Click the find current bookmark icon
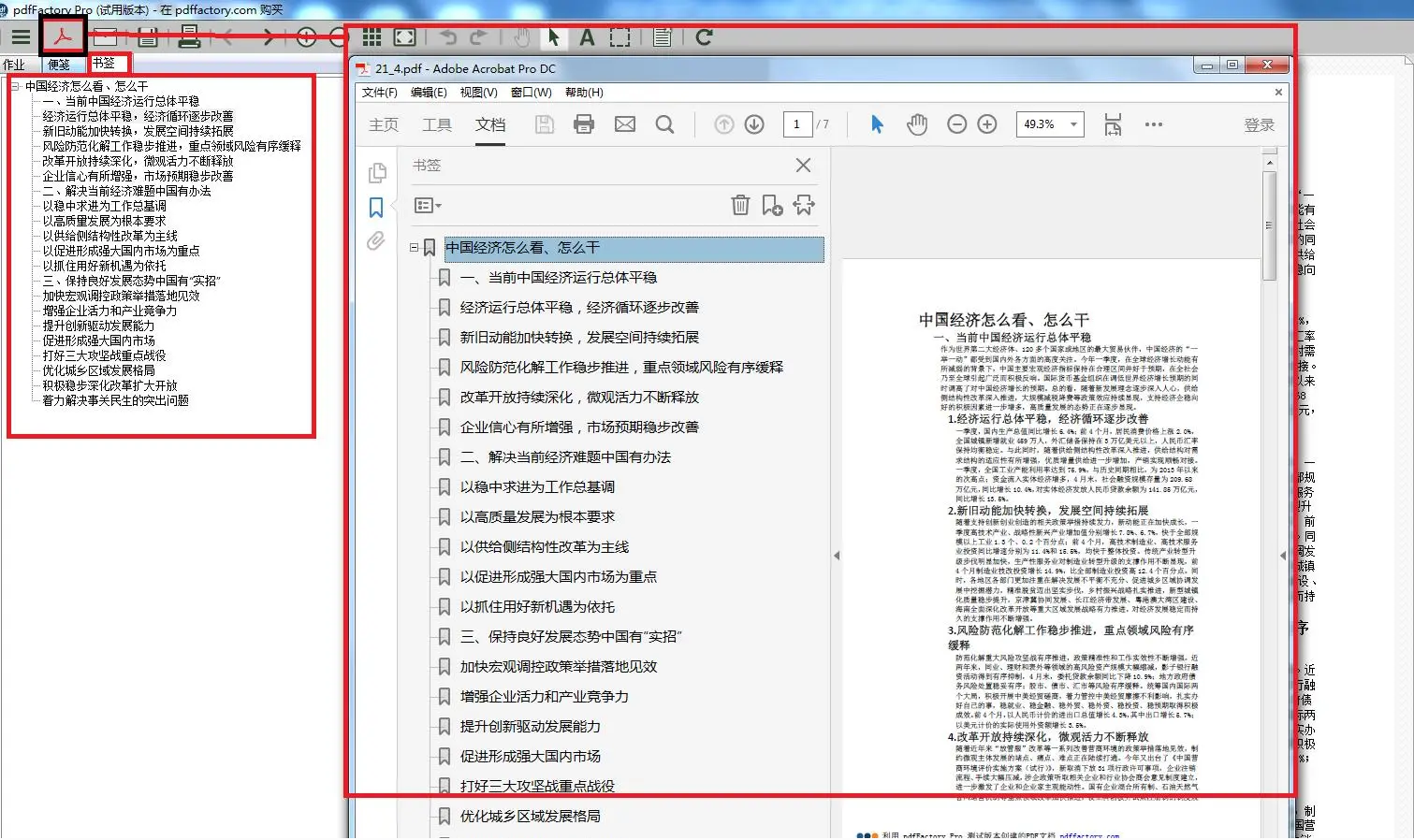 coord(805,205)
